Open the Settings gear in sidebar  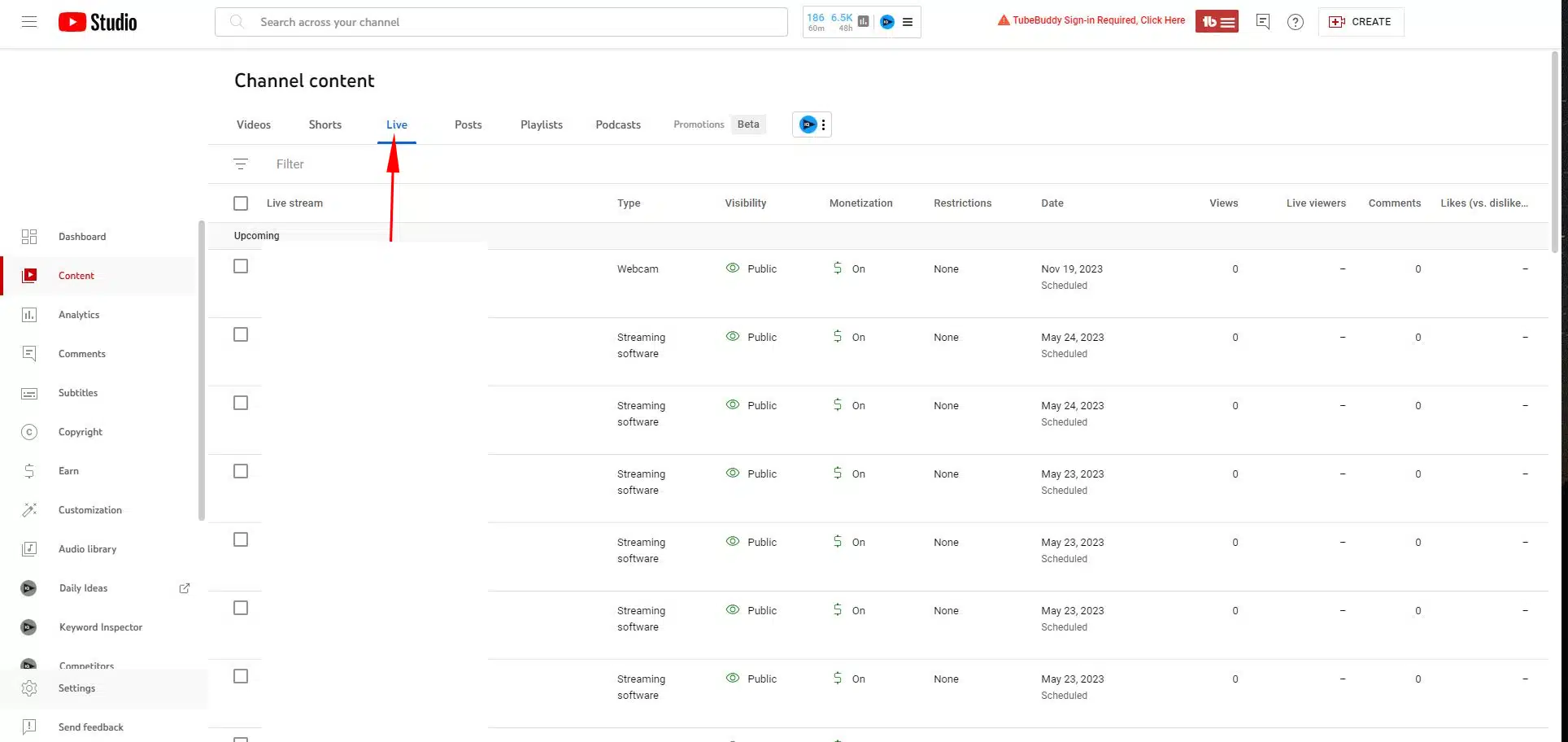point(29,688)
